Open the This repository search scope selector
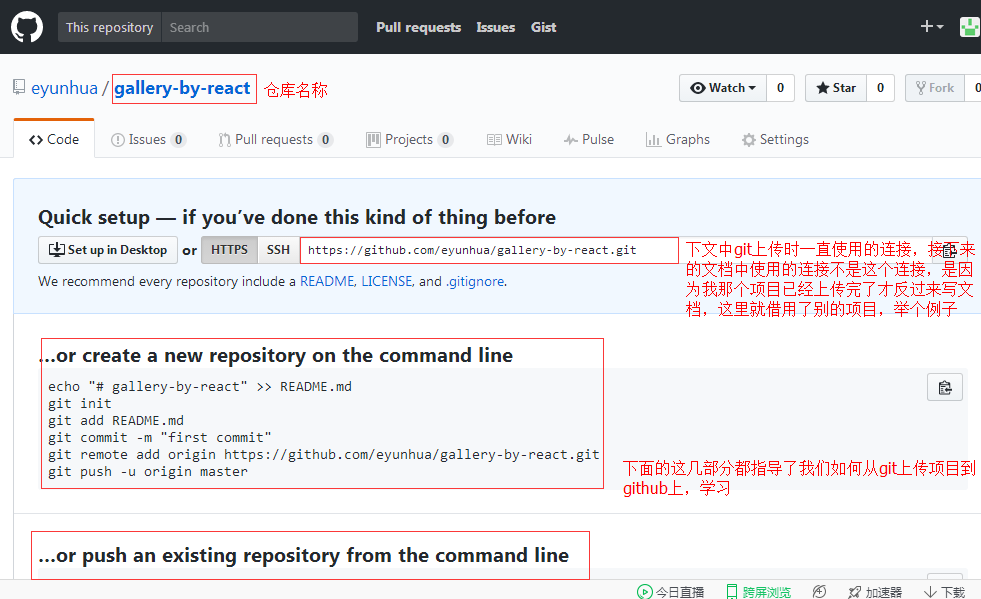The height and width of the screenshot is (599, 981). pos(109,27)
